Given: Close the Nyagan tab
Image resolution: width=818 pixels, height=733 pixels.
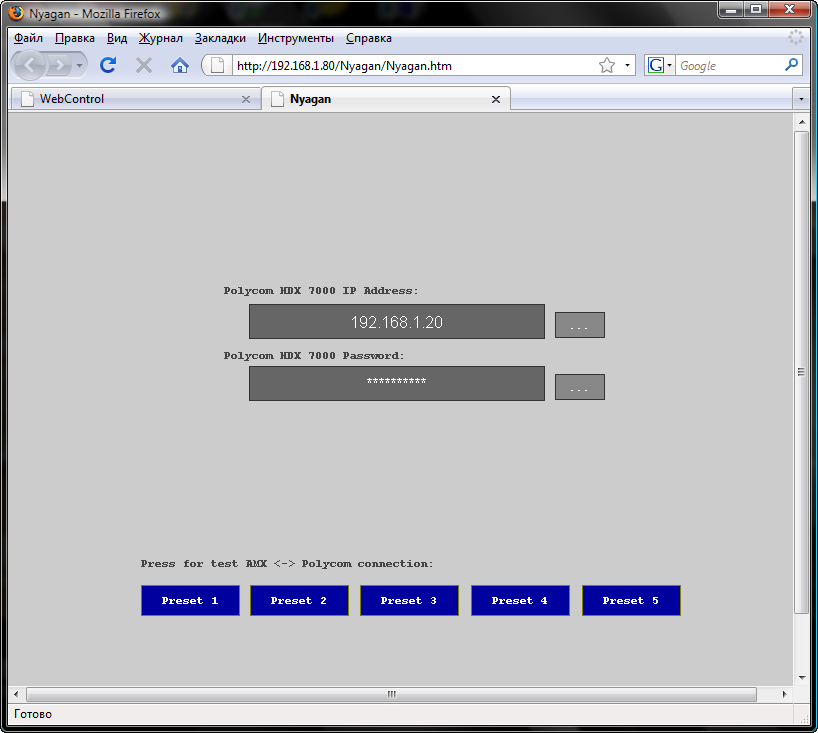Looking at the screenshot, I should pos(496,99).
